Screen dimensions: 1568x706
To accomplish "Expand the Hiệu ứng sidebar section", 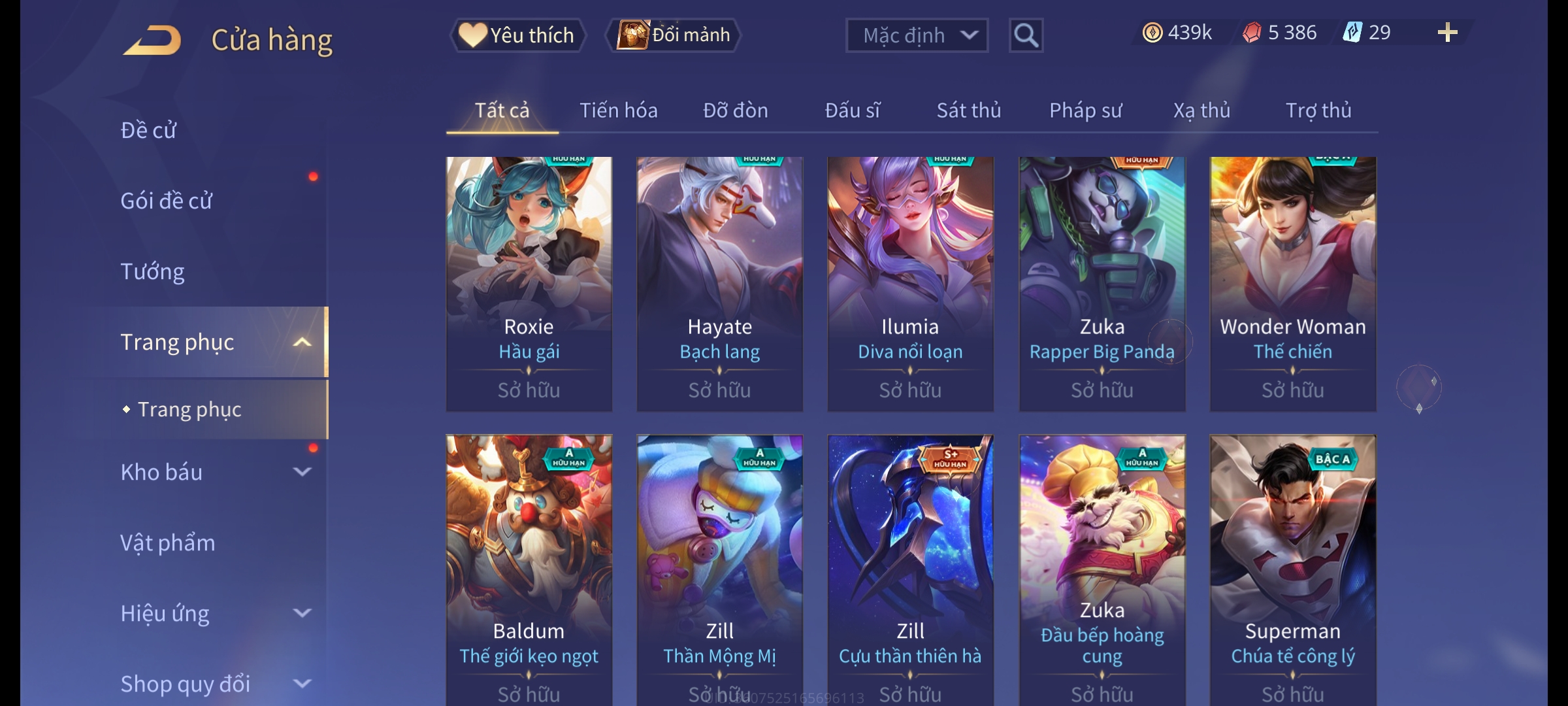I will pyautogui.click(x=302, y=613).
